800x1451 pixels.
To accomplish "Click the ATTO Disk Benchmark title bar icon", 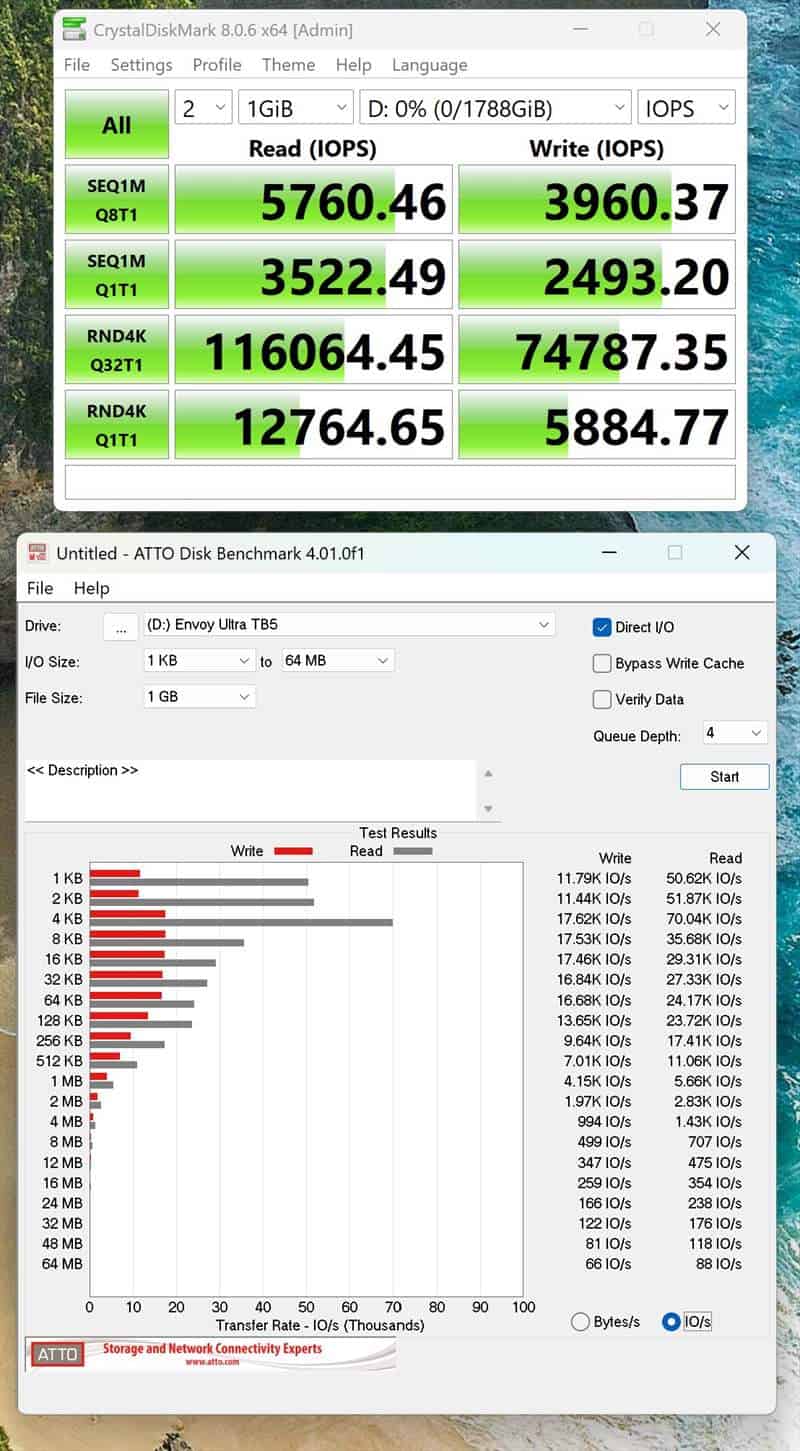I will tap(38, 553).
